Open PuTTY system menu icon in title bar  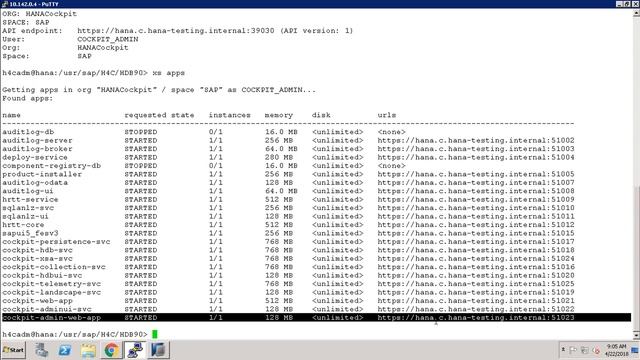4,4
